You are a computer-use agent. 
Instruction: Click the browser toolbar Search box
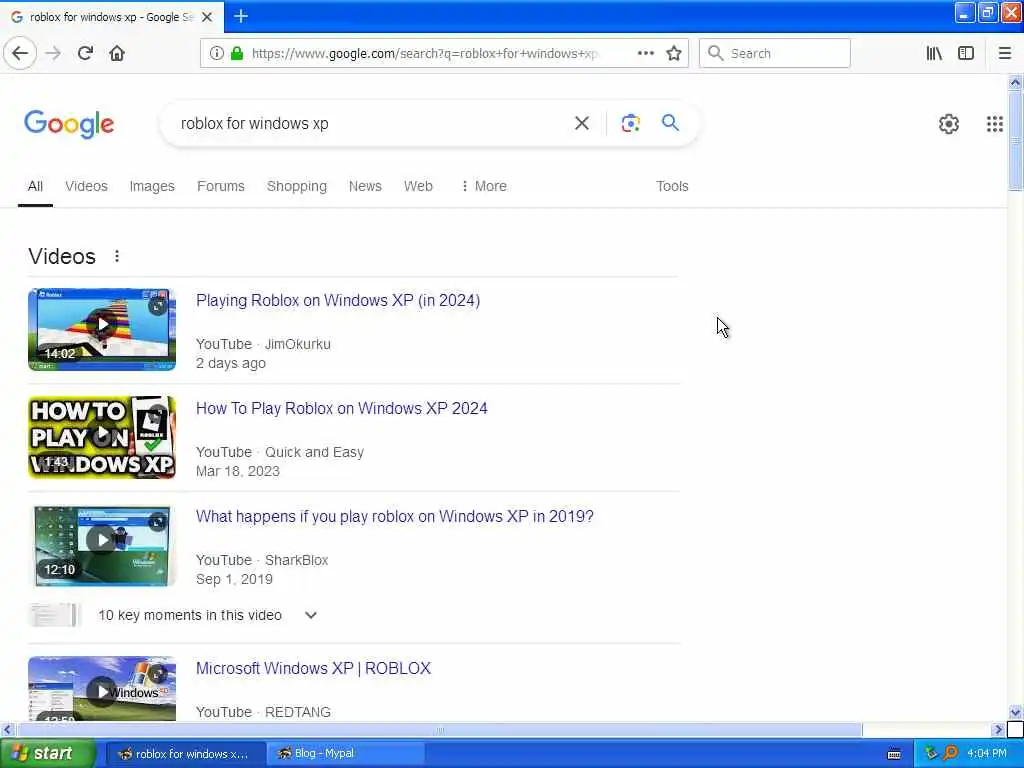pos(775,54)
